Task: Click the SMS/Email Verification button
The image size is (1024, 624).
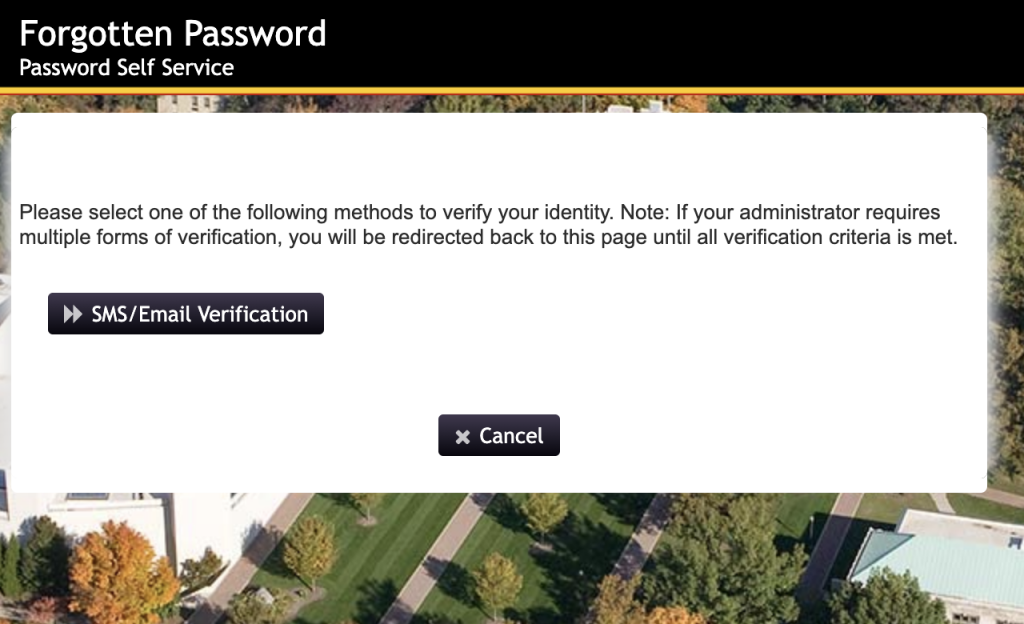Action: point(185,313)
